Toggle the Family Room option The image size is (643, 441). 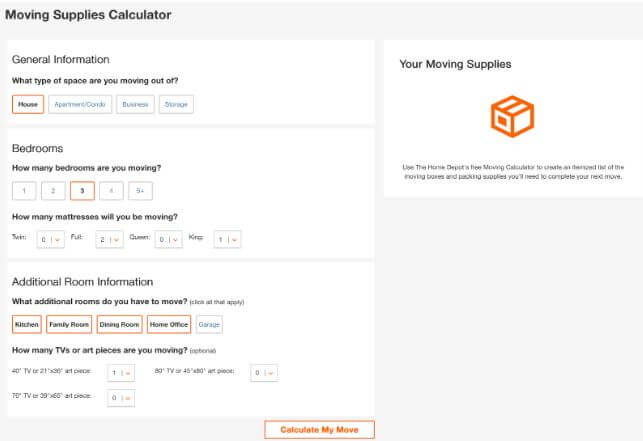69,324
